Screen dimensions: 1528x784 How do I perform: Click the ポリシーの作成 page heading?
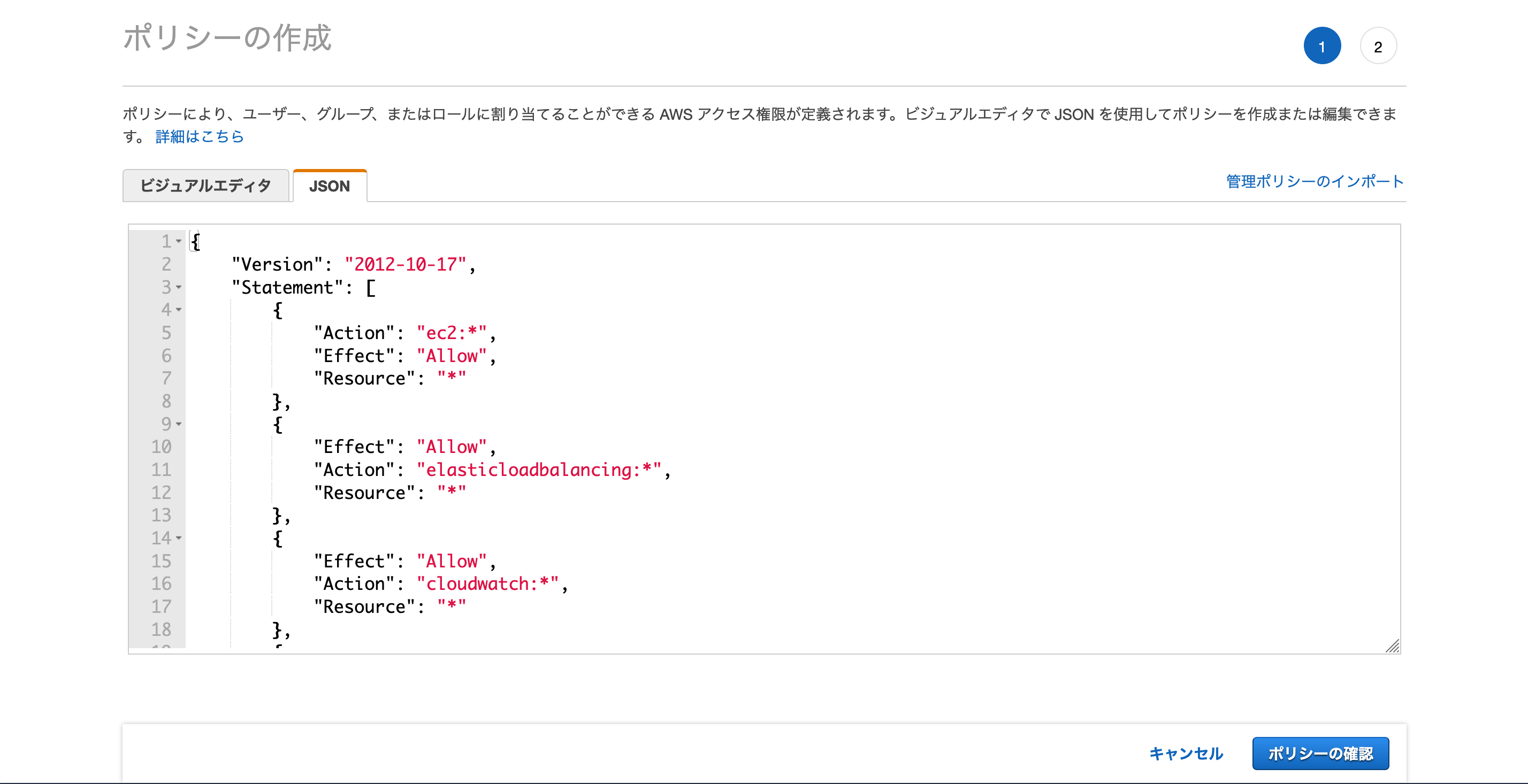pos(227,38)
